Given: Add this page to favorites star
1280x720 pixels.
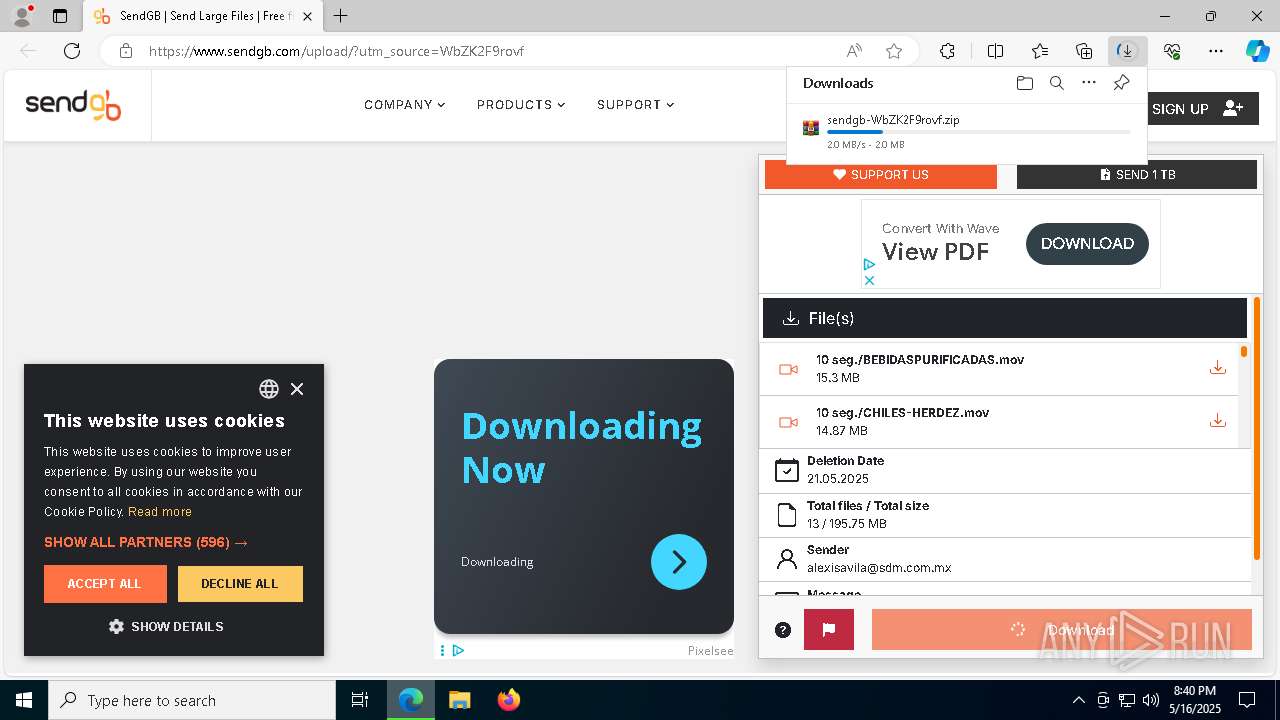Looking at the screenshot, I should (894, 51).
